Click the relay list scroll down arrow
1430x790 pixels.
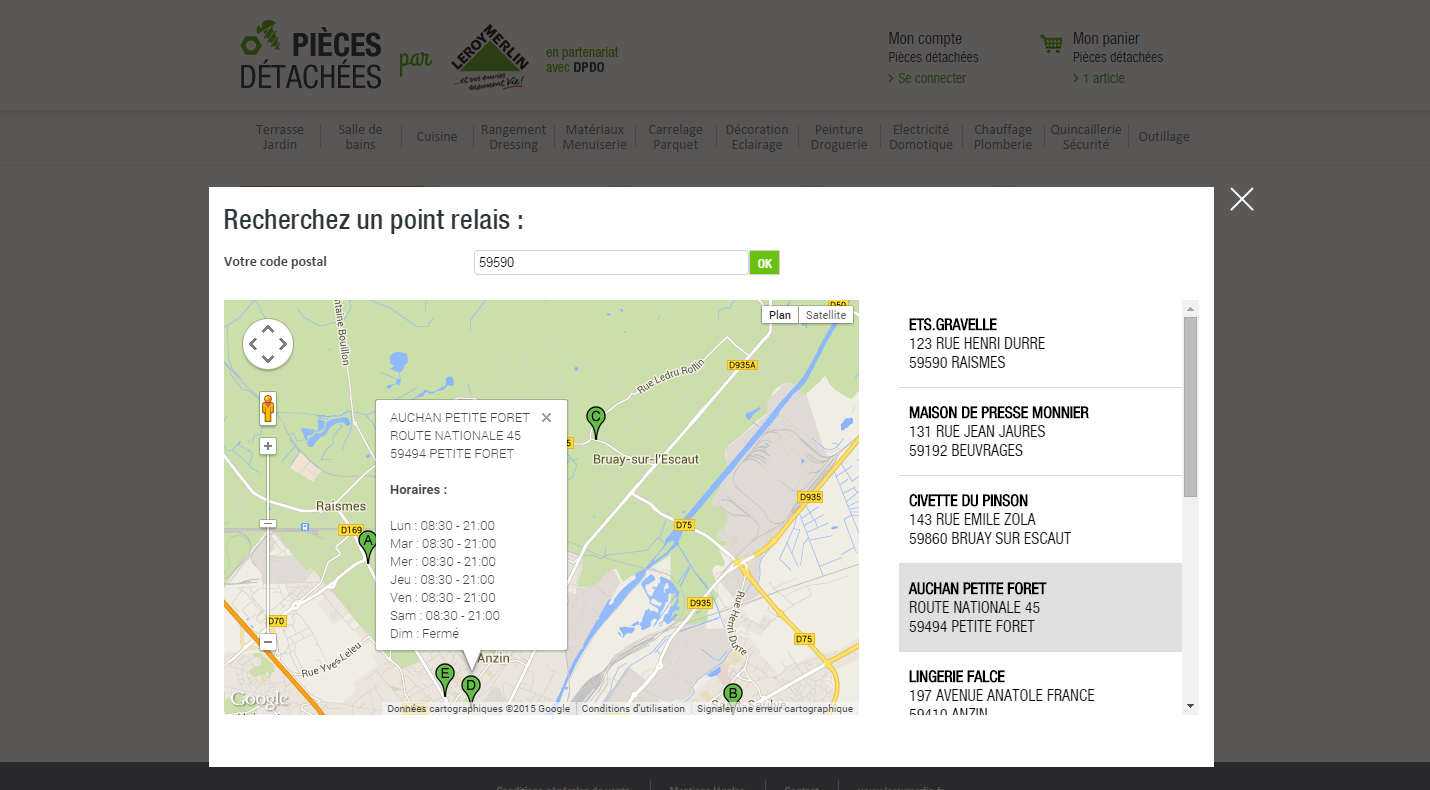click(1190, 706)
